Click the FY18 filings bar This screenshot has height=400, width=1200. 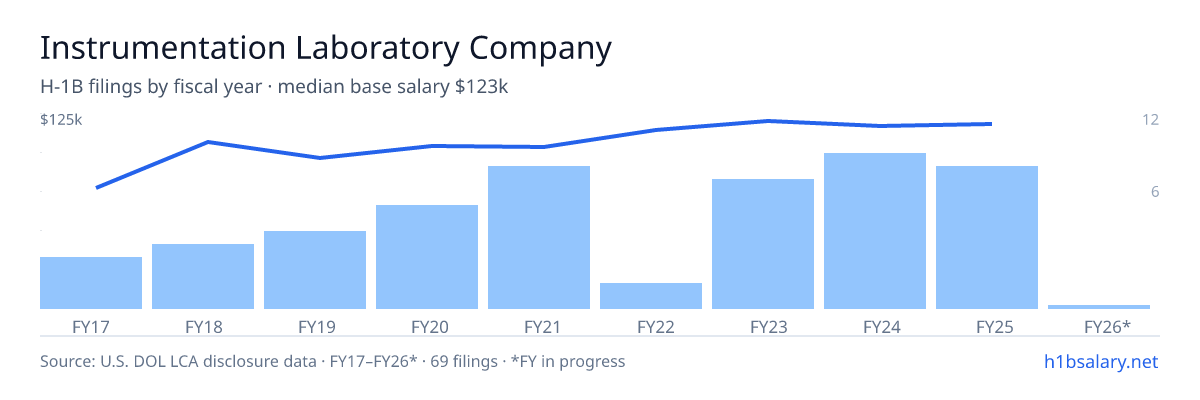click(x=203, y=276)
